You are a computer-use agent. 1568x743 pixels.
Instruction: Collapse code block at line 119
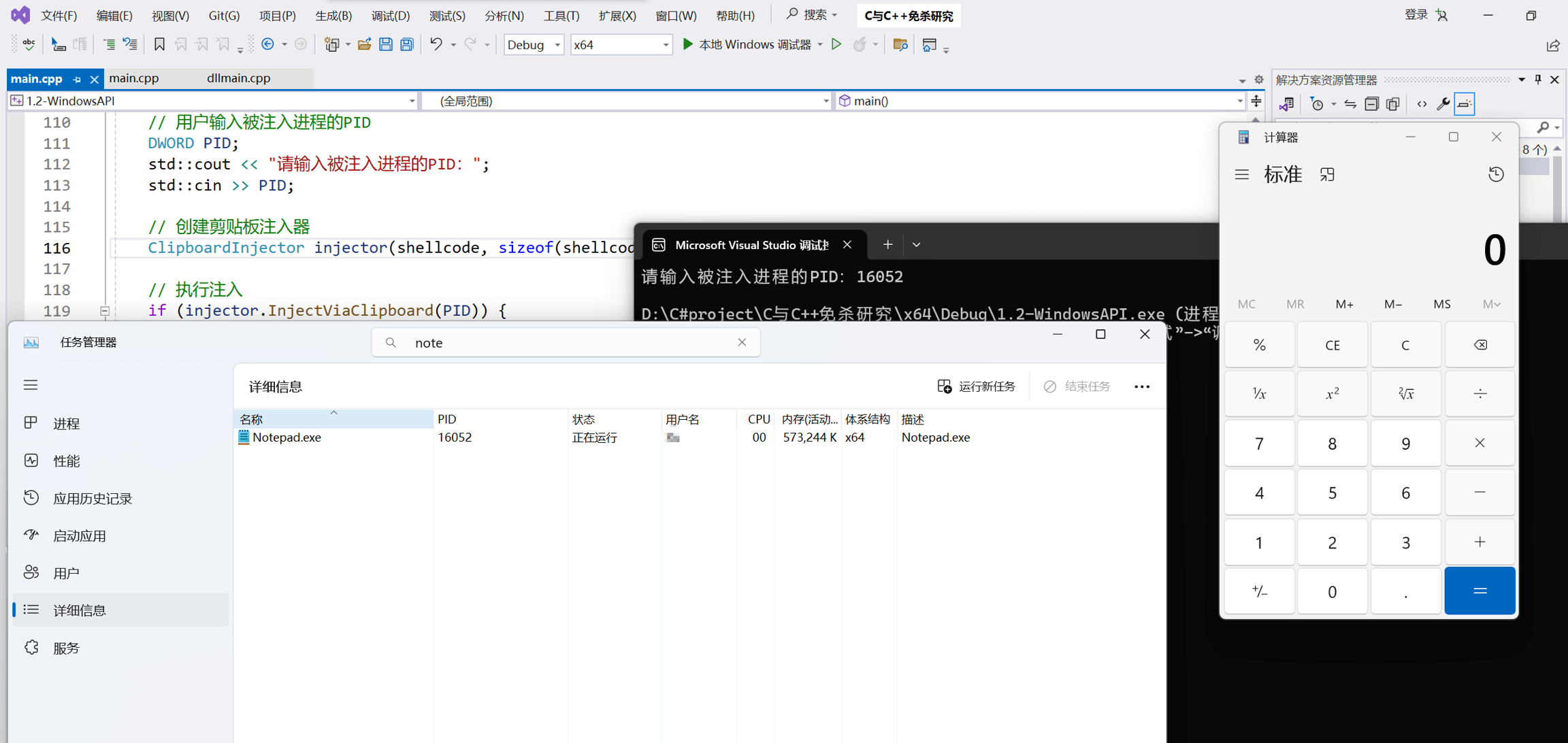click(105, 311)
